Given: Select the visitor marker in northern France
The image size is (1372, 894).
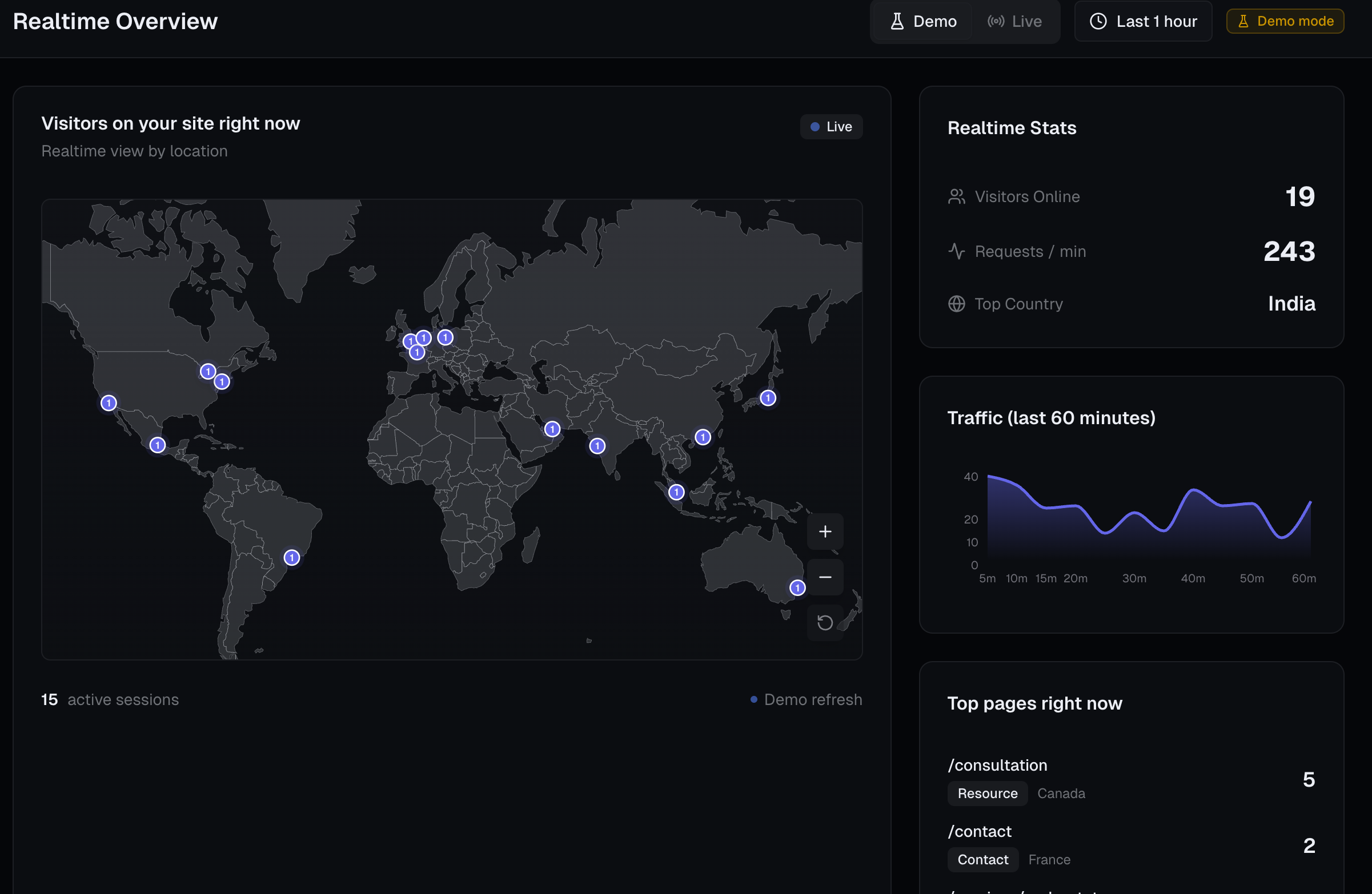Looking at the screenshot, I should (417, 353).
